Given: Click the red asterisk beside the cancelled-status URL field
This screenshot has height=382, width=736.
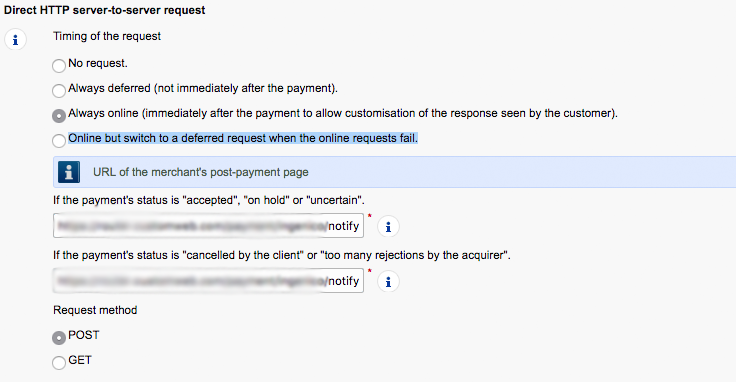Looking at the screenshot, I should [x=369, y=271].
